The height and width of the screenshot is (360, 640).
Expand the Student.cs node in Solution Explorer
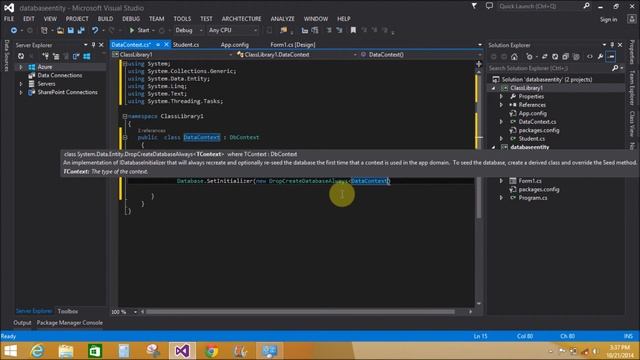[502, 139]
